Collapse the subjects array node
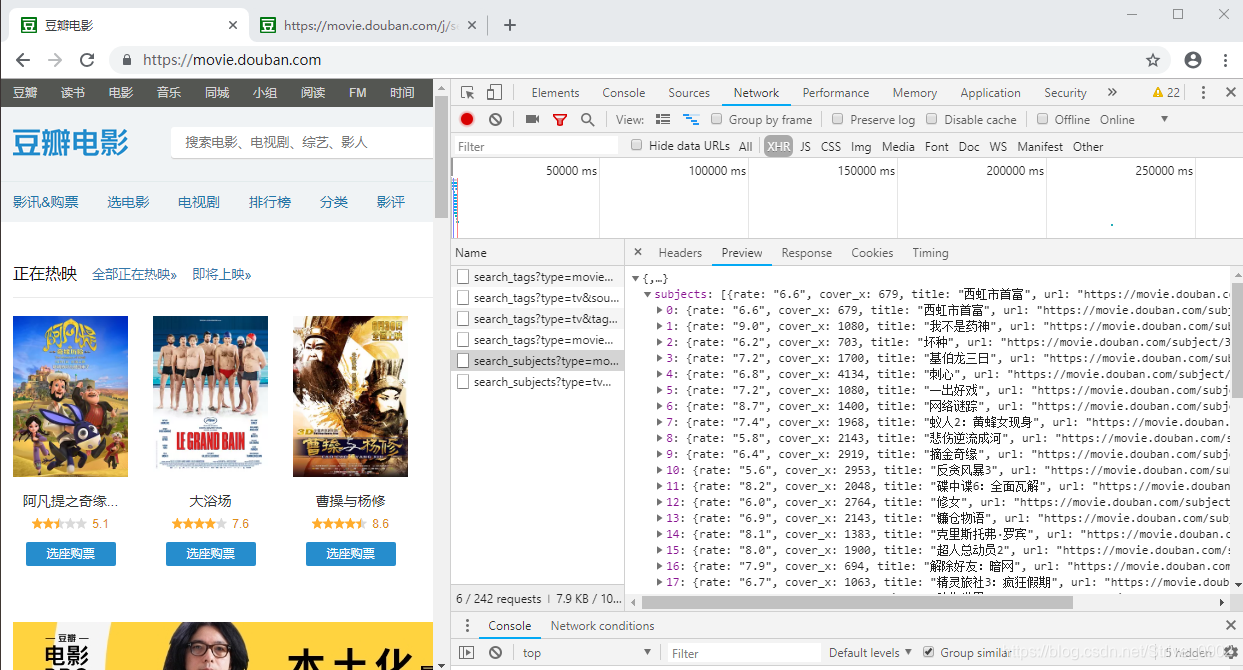Viewport: 1243px width, 670px height. (648, 294)
